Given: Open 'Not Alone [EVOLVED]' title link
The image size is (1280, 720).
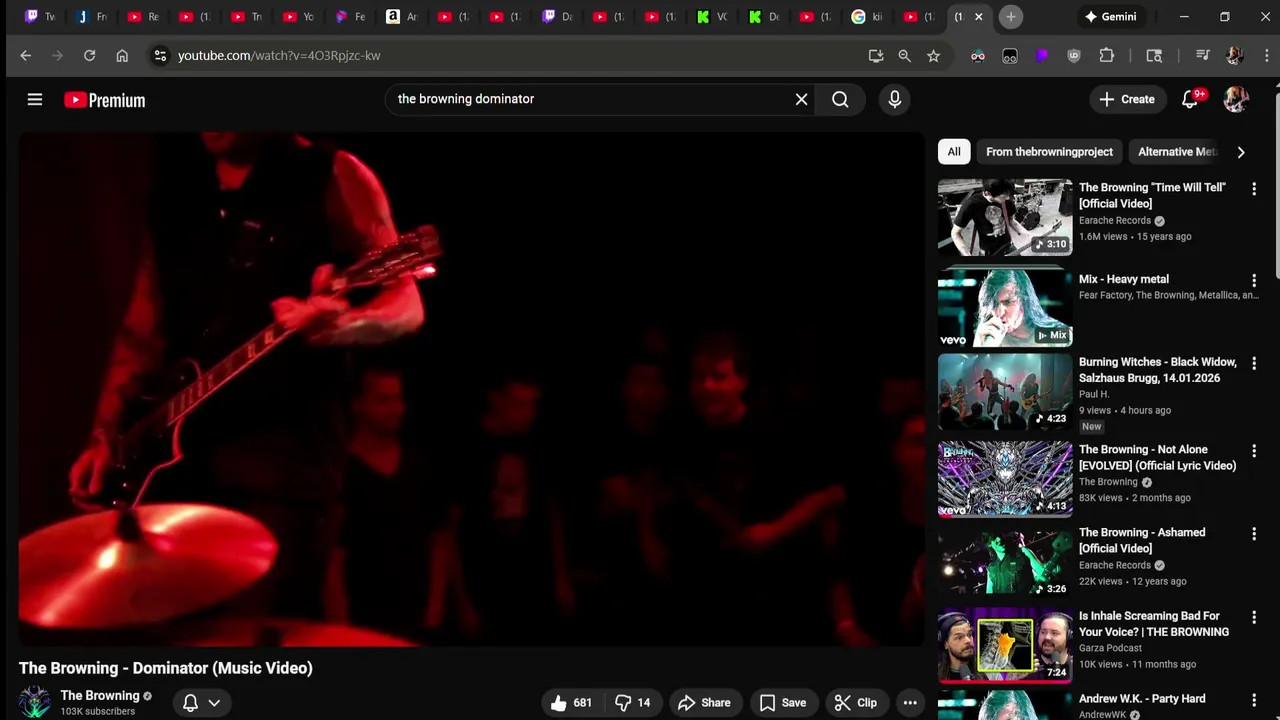Looking at the screenshot, I should (1157, 458).
